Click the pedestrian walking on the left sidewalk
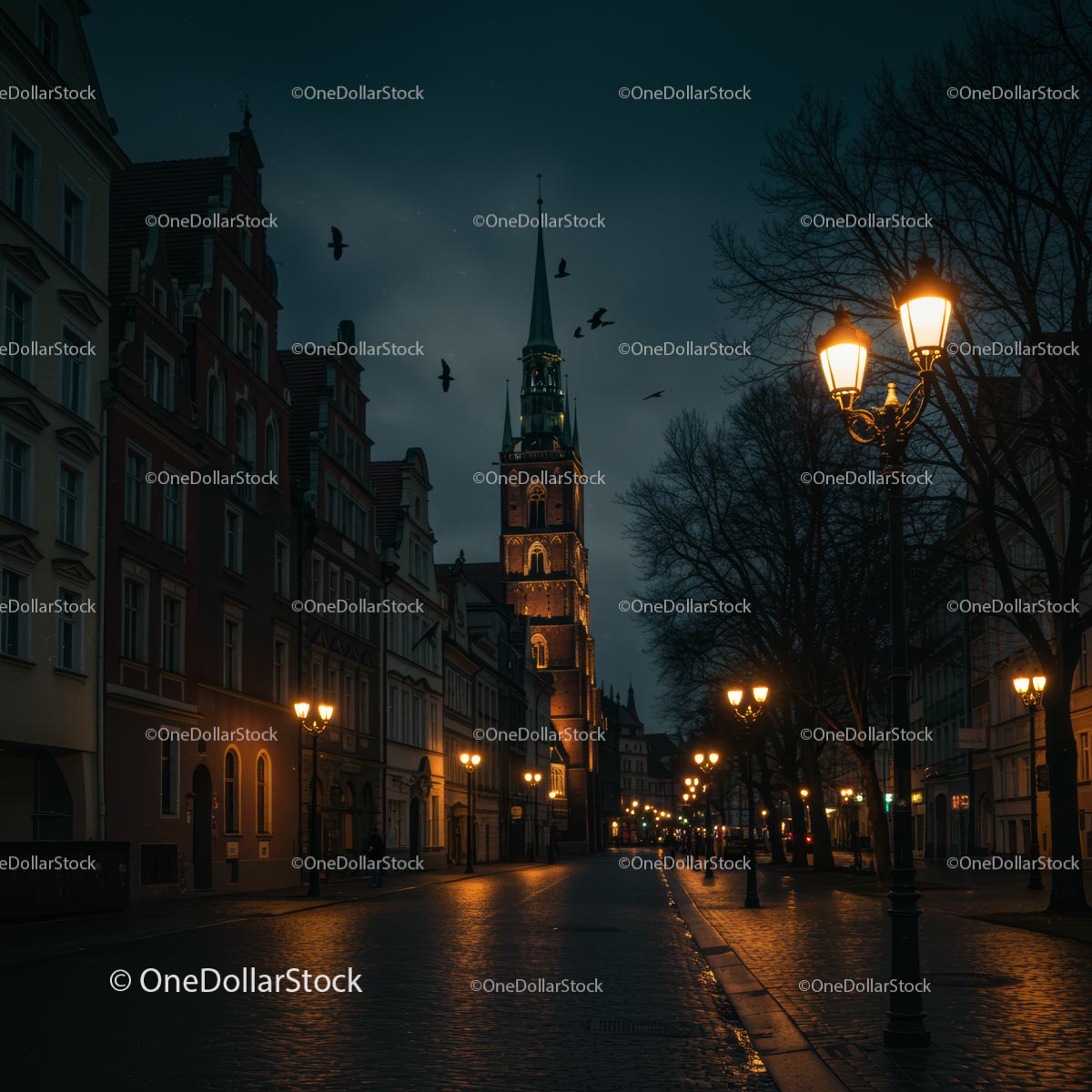 (374, 856)
